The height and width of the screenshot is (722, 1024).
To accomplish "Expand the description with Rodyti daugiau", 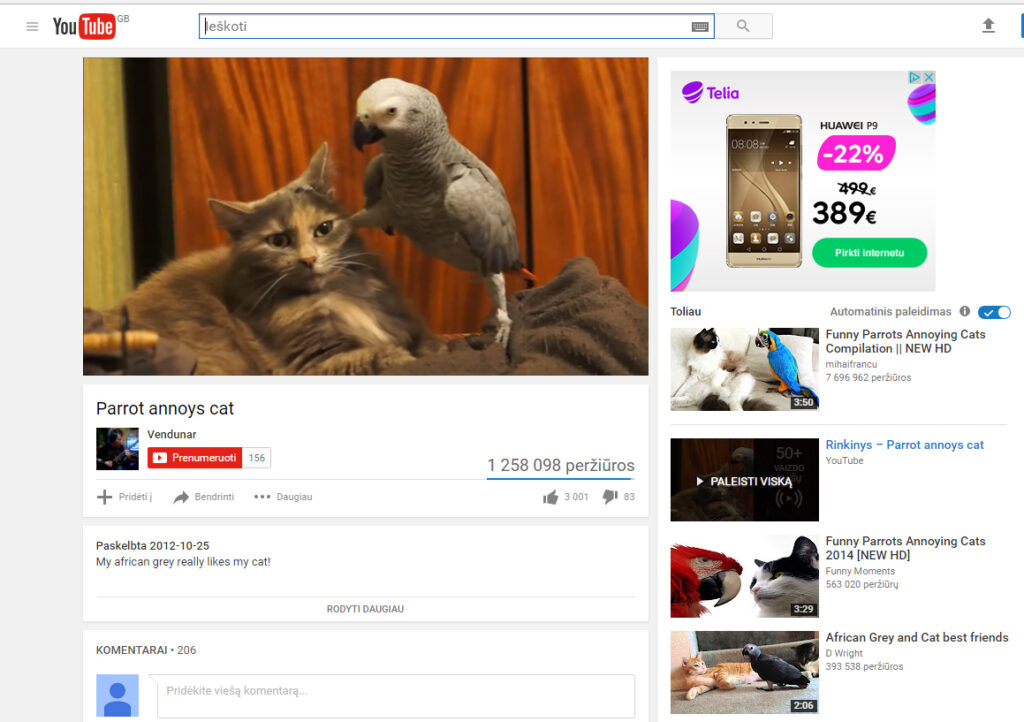I will coord(365,608).
